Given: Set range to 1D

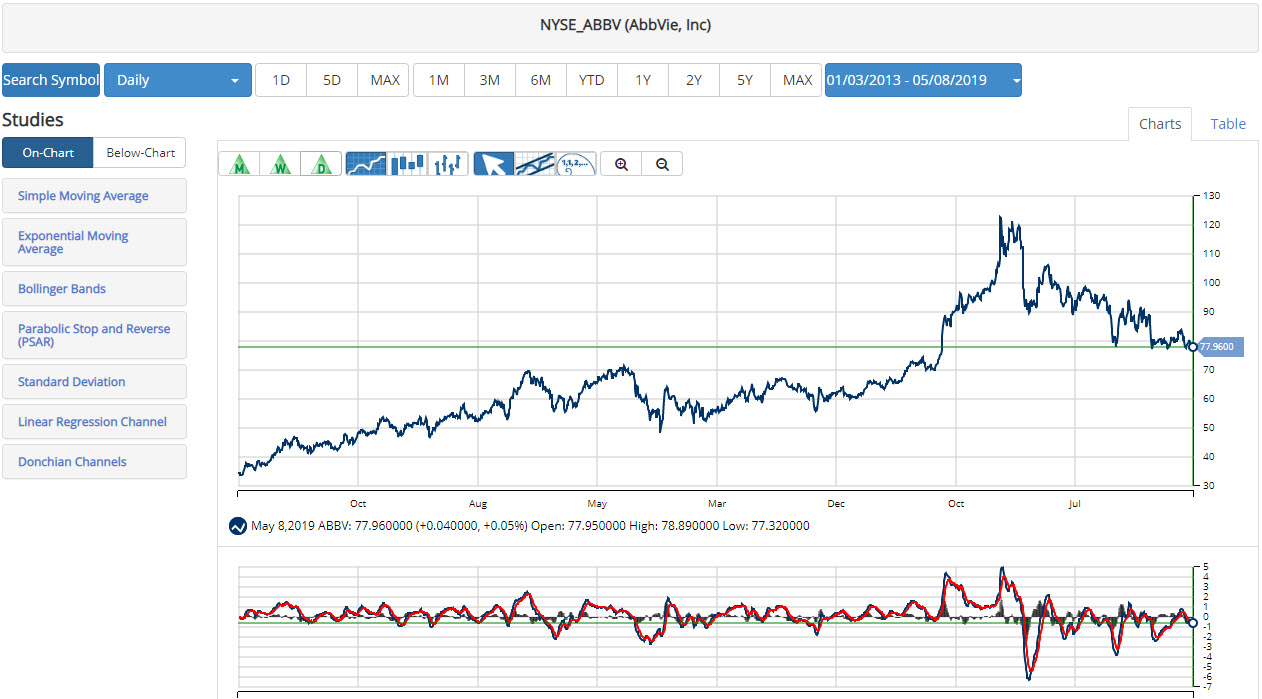Looking at the screenshot, I should pos(281,80).
